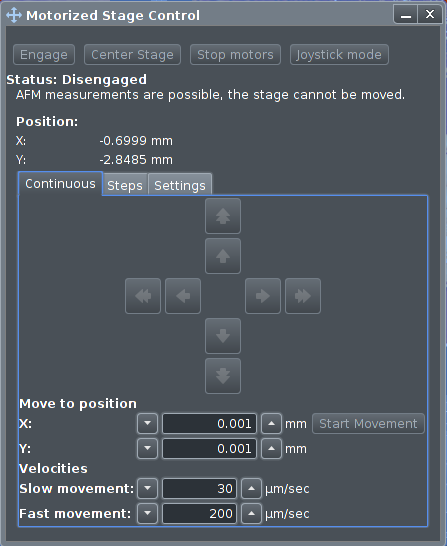This screenshot has width=447, height=546.
Task: Click the fast move right double-arrow icon
Action: click(303, 296)
